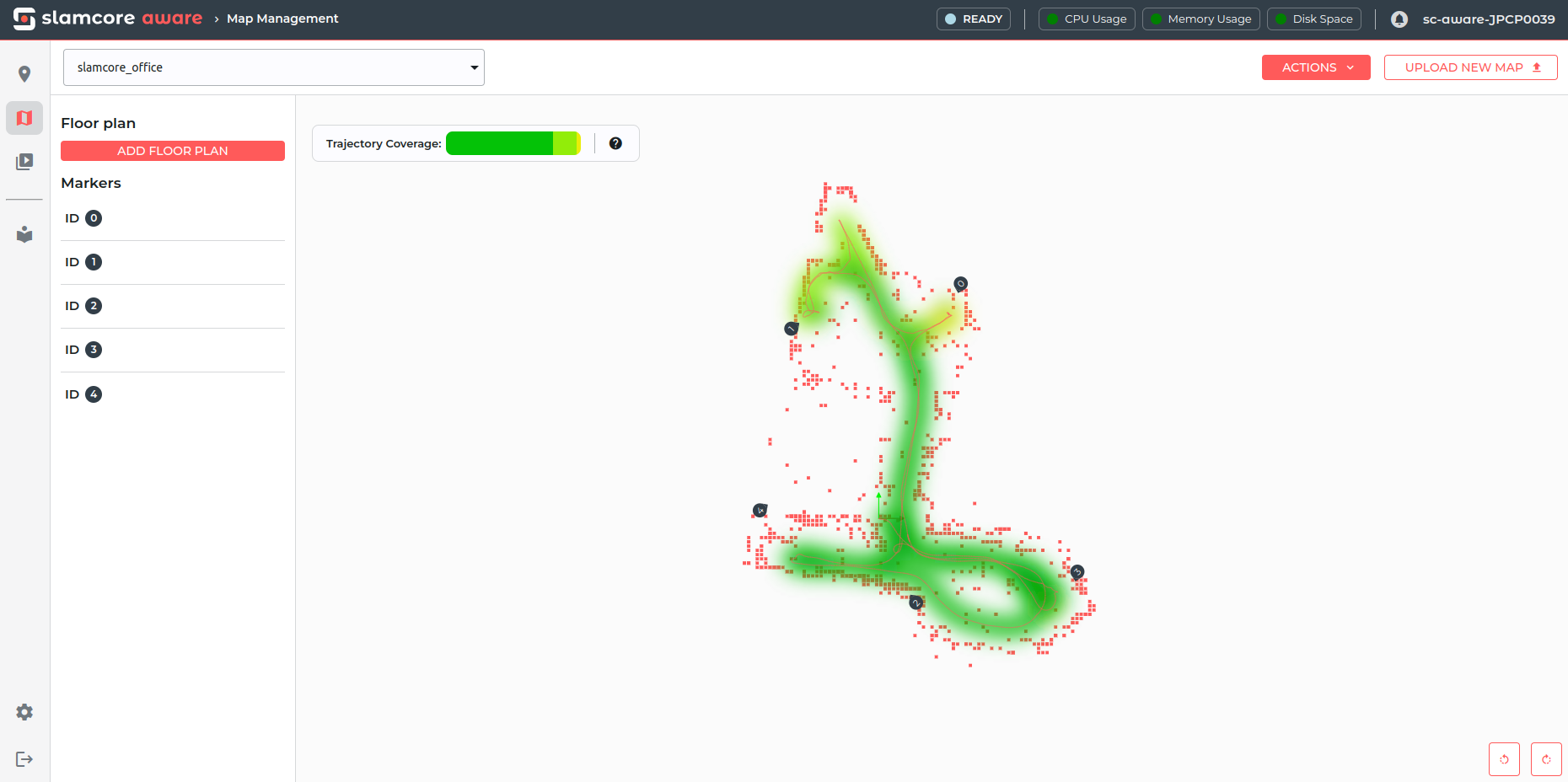Click marker 0 pin on the map
This screenshot has width=1568, height=782.
(x=960, y=283)
